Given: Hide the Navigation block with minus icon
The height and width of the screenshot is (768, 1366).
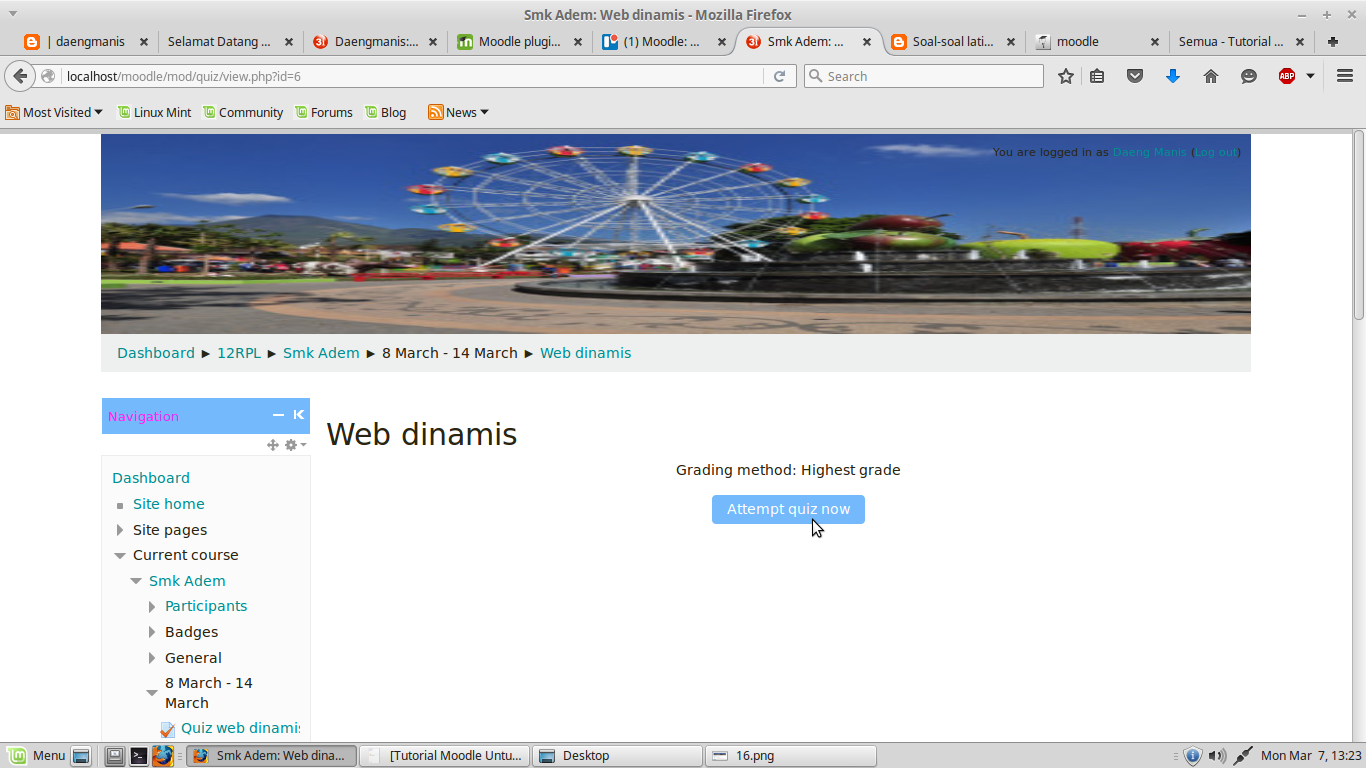Looking at the screenshot, I should [279, 415].
